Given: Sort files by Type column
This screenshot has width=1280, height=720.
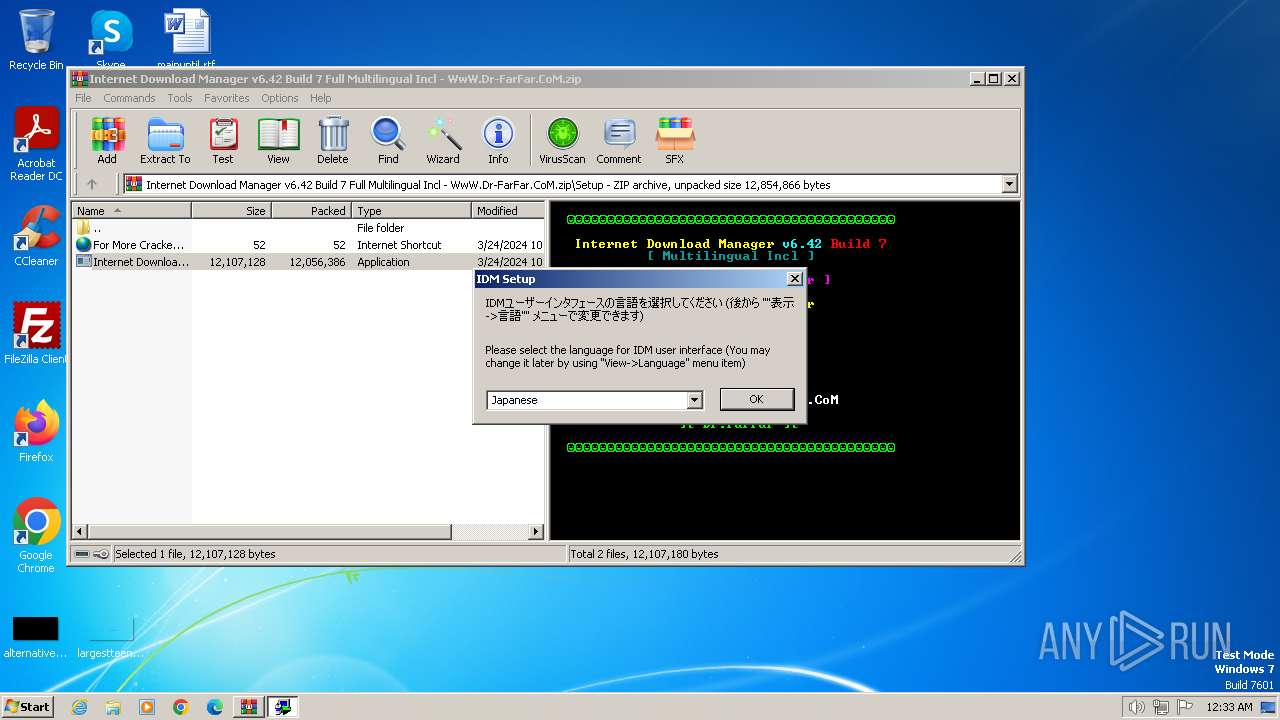Looking at the screenshot, I should click(411, 210).
